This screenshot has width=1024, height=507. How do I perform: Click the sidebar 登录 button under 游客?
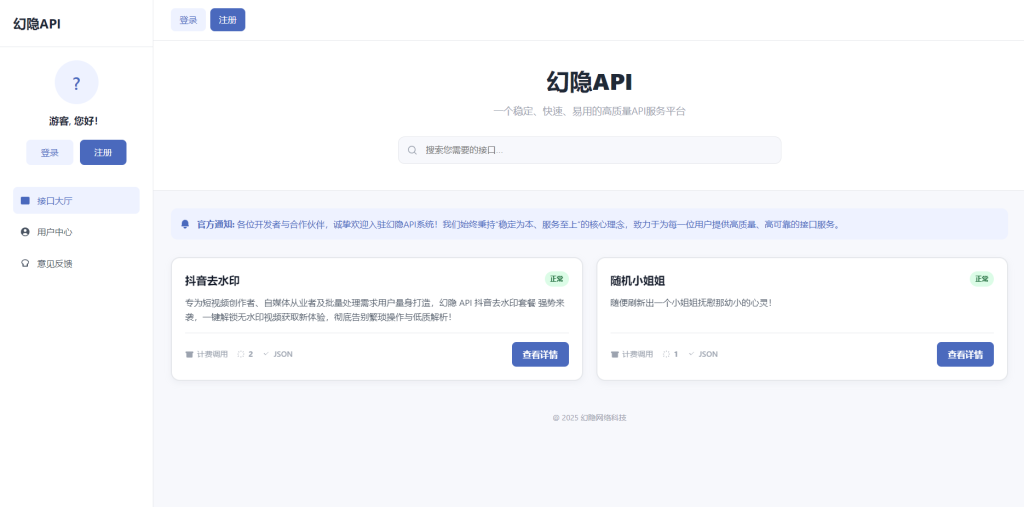tap(50, 152)
